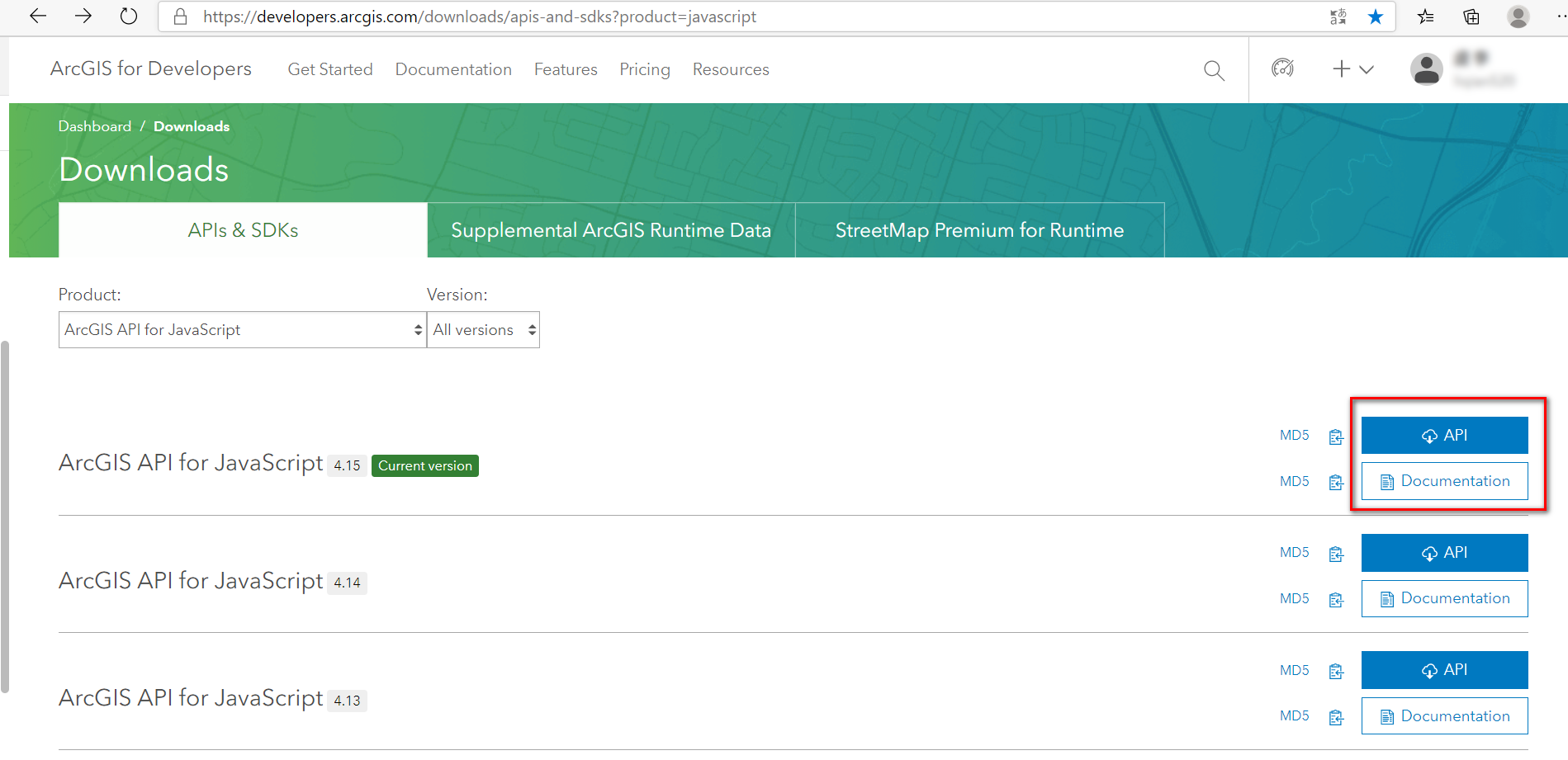Open the browser profile avatar
Viewport: 1568px width, 760px height.
click(x=1518, y=17)
